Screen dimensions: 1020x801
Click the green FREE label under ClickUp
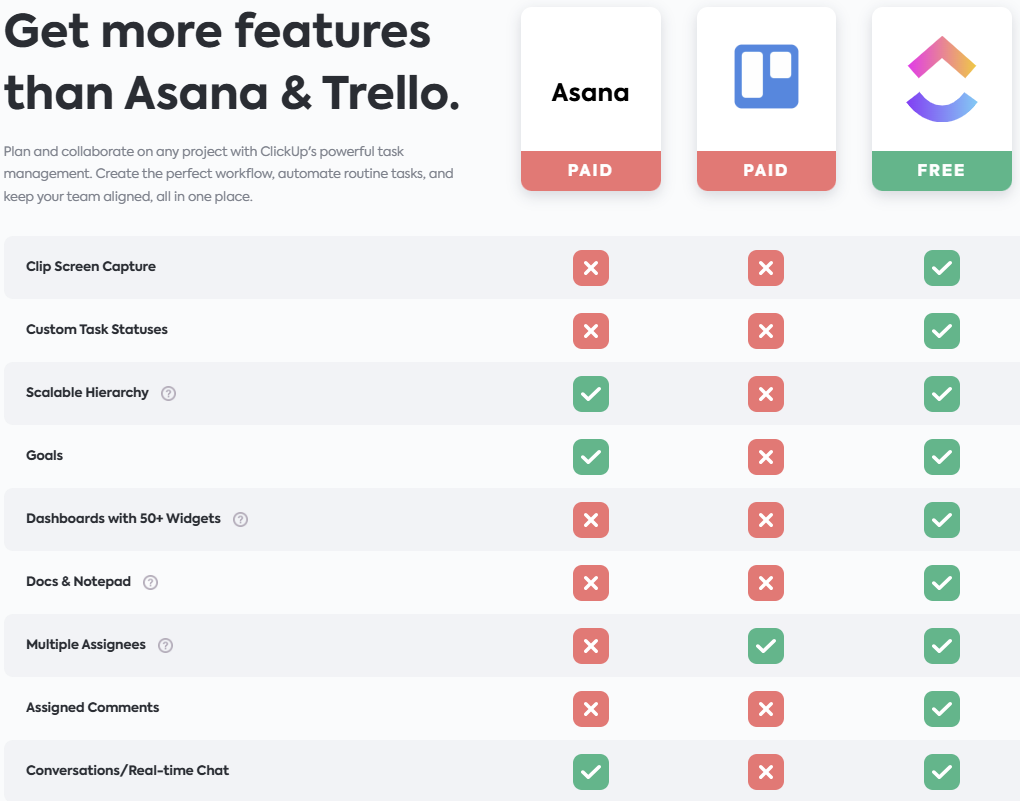942,170
